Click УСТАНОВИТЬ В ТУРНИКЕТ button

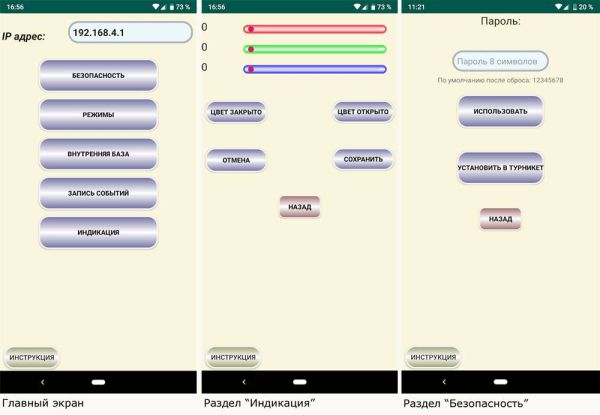tap(500, 168)
